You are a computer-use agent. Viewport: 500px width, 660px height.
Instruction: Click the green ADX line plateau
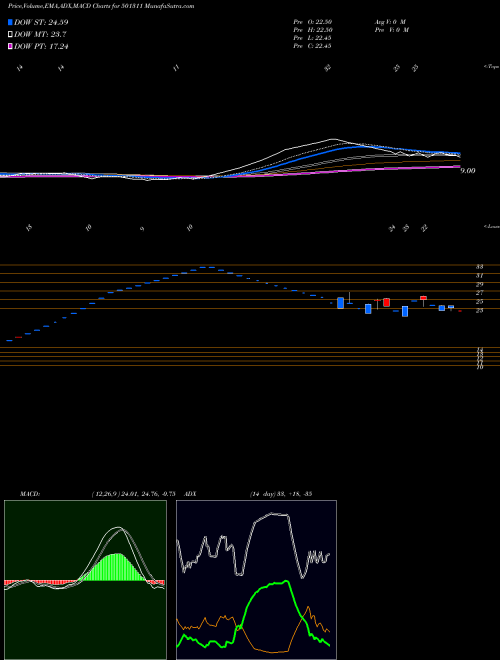coord(273,583)
